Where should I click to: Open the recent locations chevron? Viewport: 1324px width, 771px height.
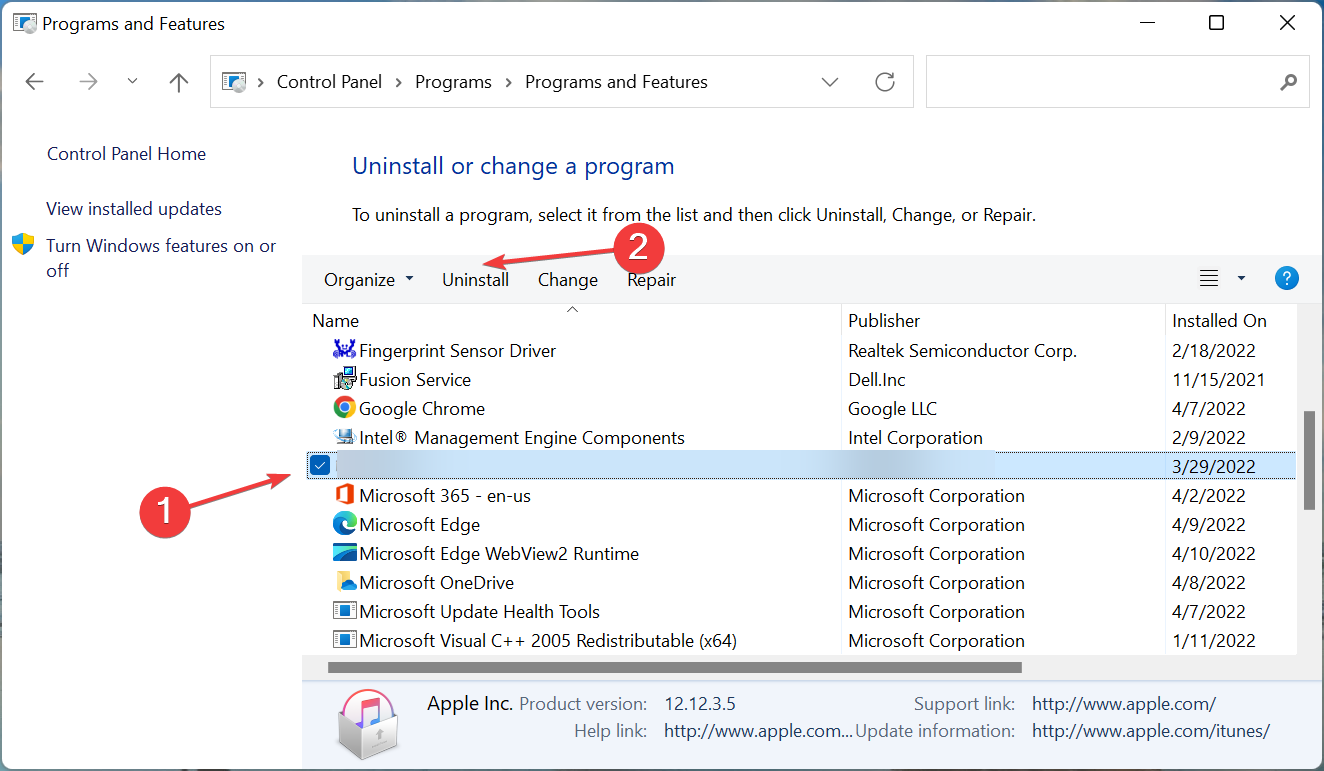click(x=133, y=82)
